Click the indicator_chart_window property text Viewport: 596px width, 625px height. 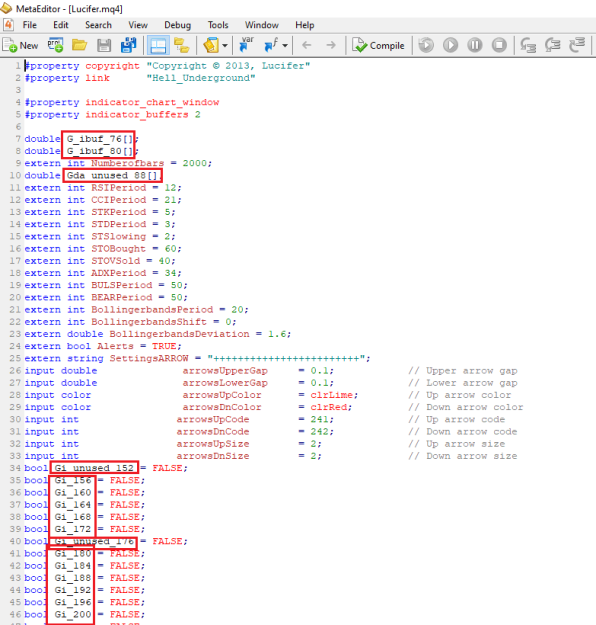tap(152, 102)
